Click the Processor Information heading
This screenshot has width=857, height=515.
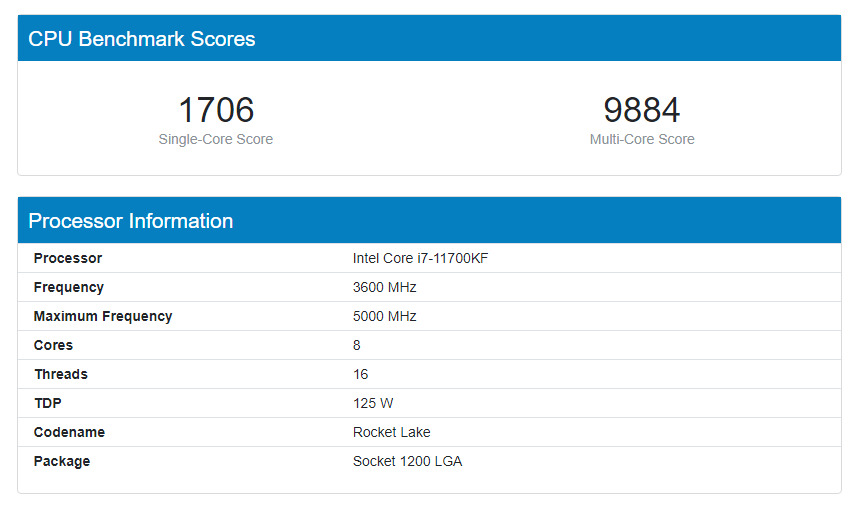[x=131, y=221]
